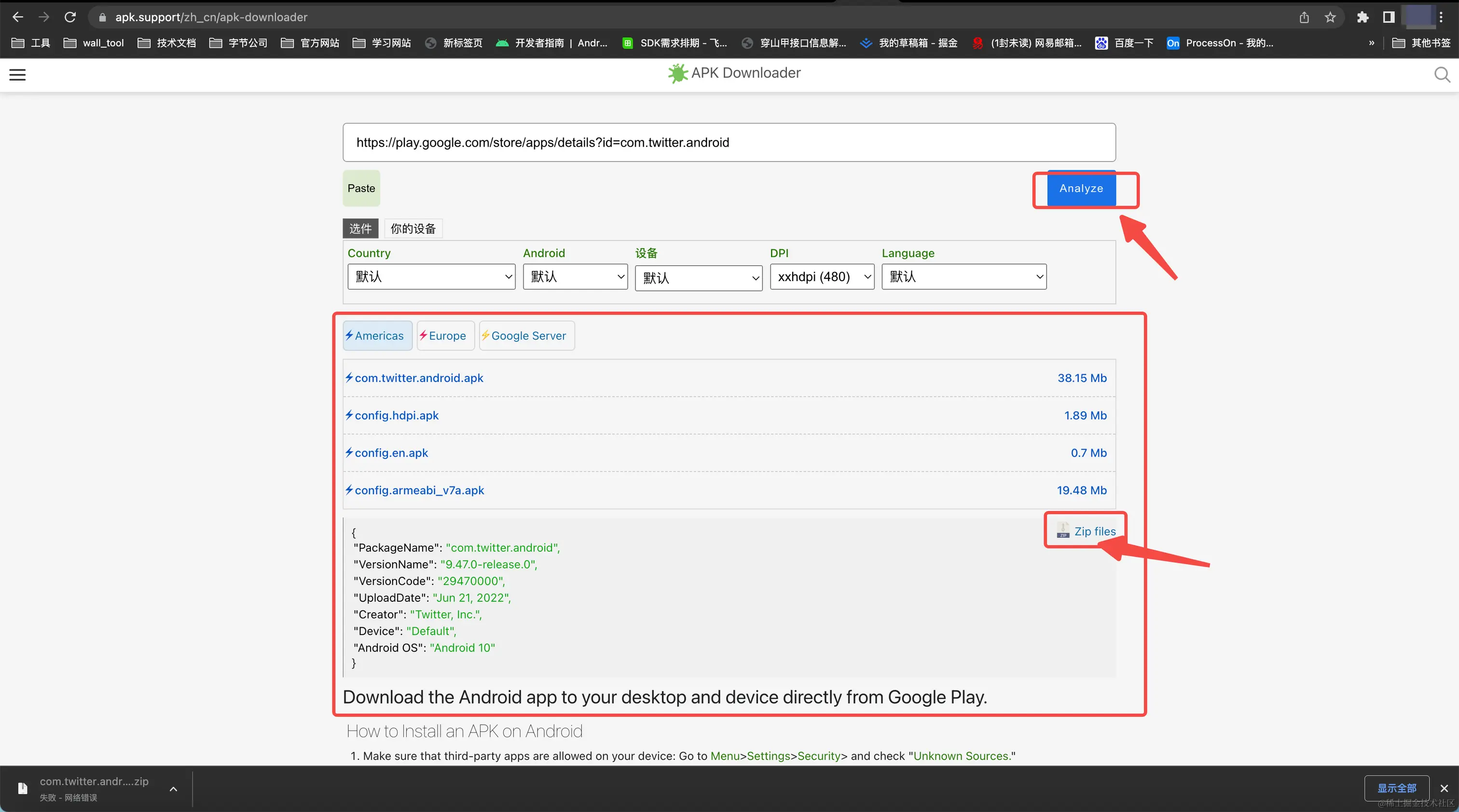Select the Europe server tab
Screen dimensions: 1459x812
(445, 336)
